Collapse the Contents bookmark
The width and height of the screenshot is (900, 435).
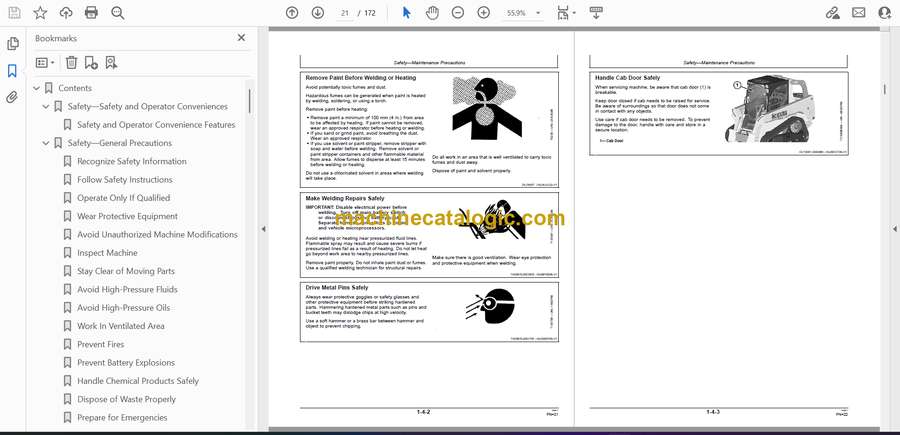point(37,88)
